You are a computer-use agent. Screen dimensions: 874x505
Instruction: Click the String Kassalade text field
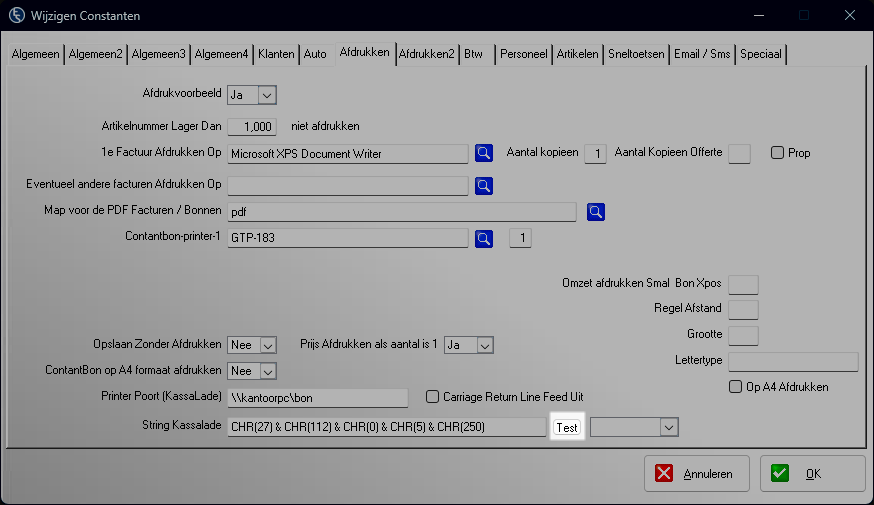386,427
